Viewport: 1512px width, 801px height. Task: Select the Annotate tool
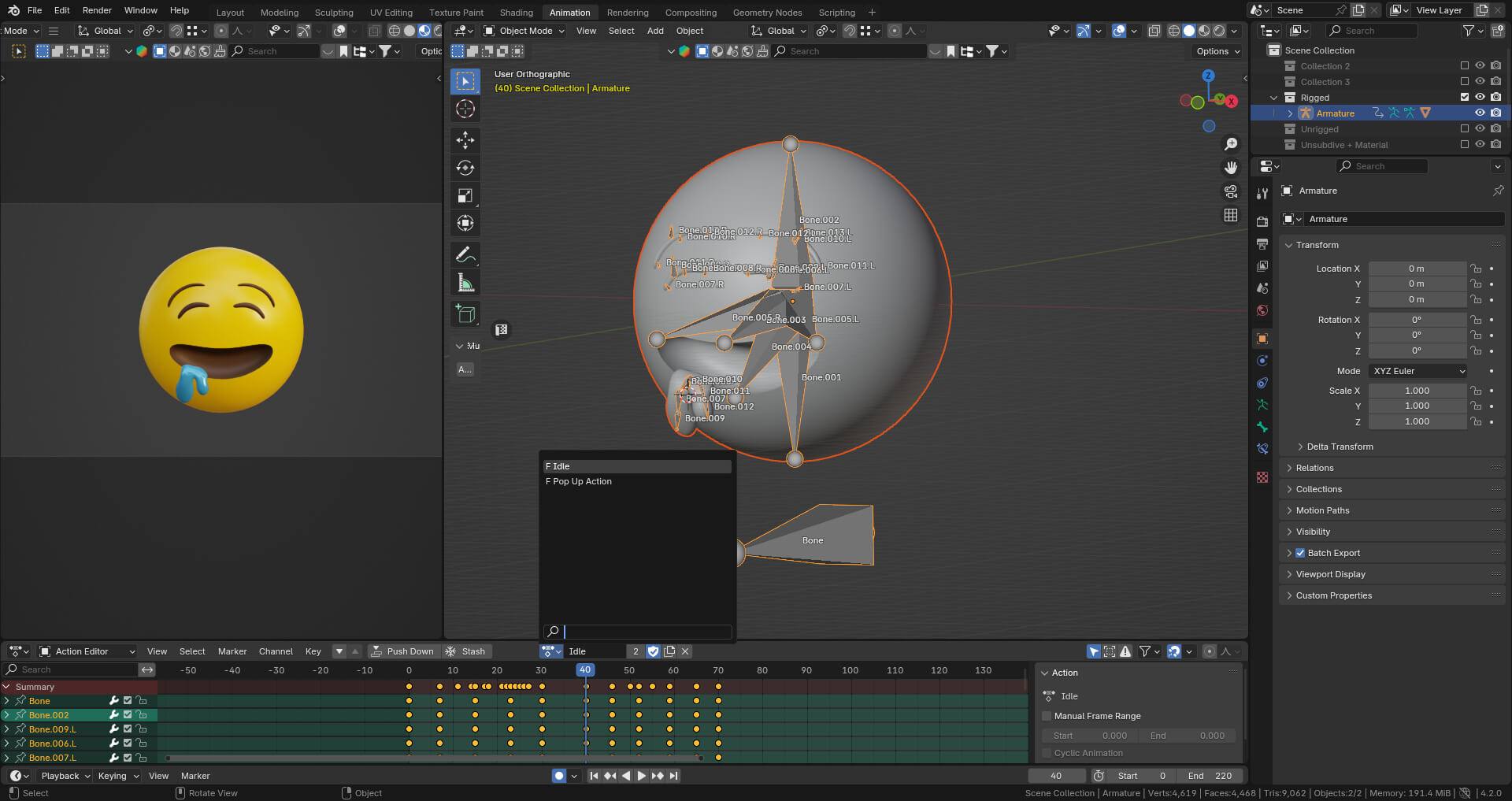[465, 255]
